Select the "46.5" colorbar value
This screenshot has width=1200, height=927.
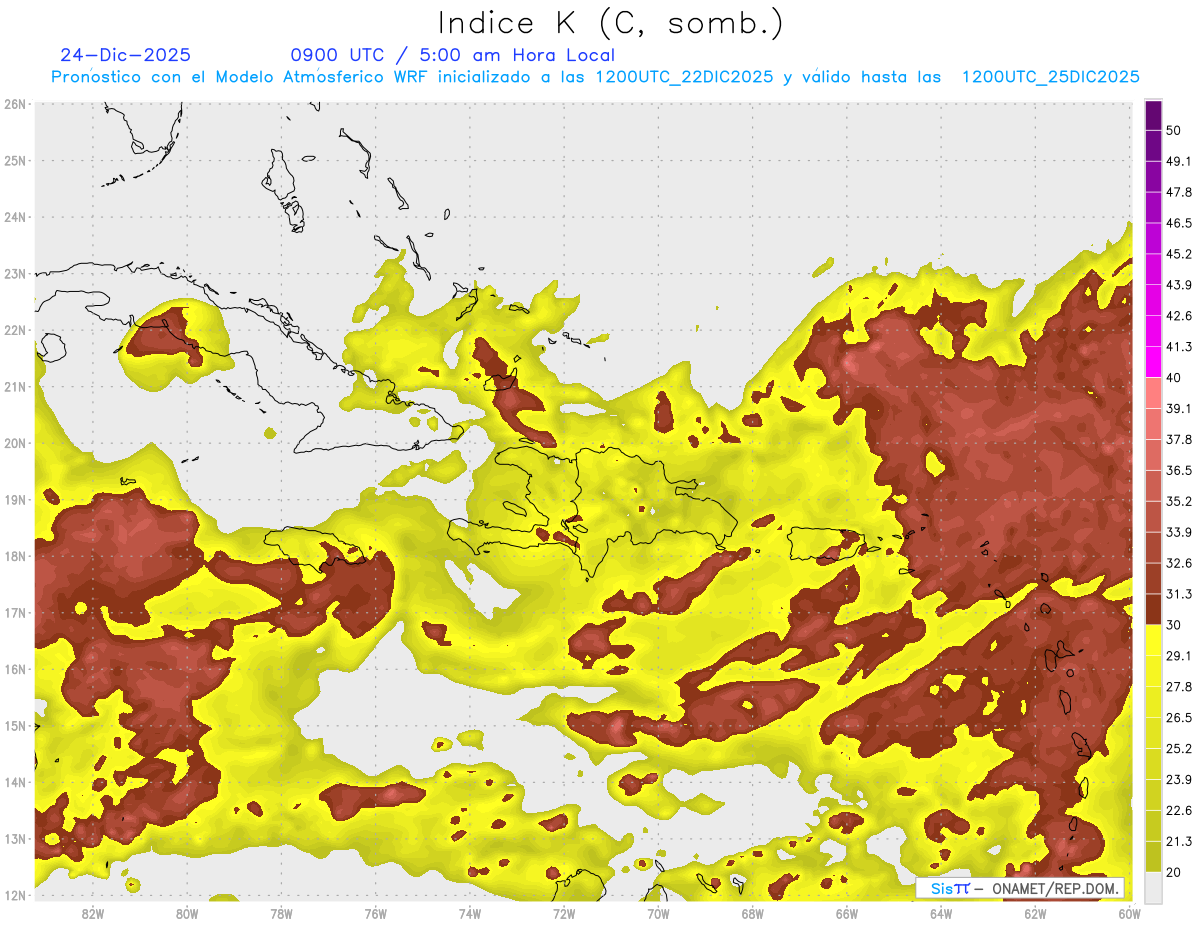click(x=1179, y=223)
